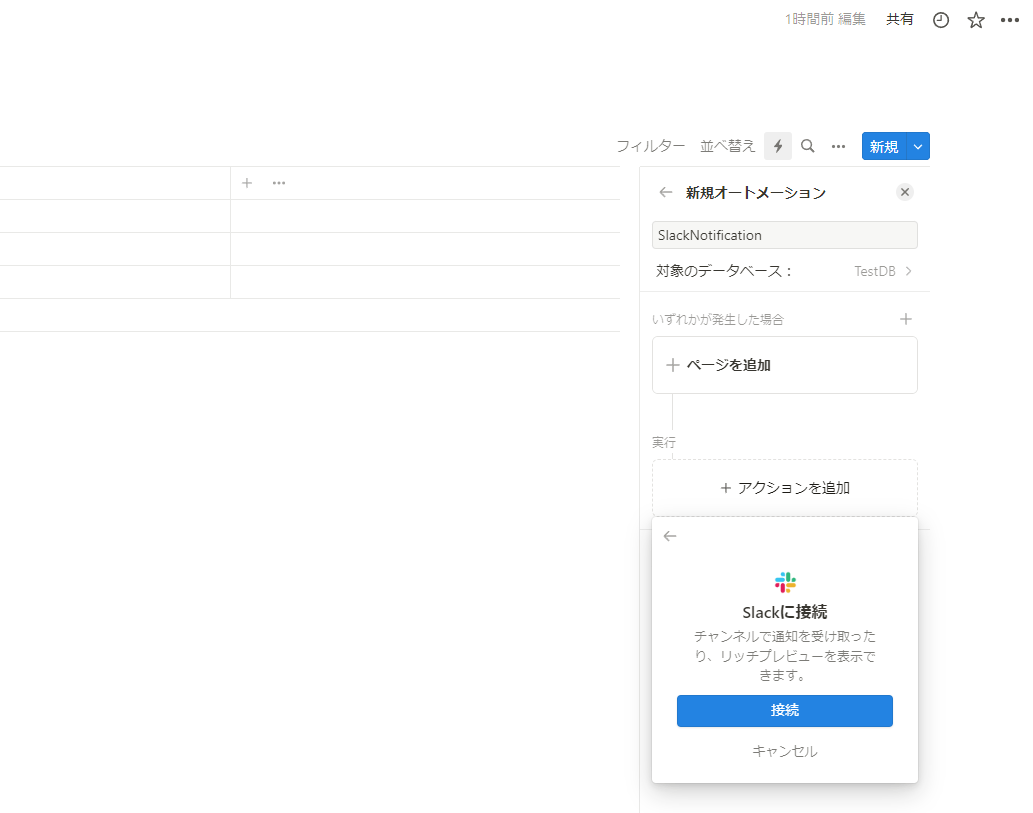Open page history with the clock icon
Screen dimensions: 1033x813
(x=940, y=19)
